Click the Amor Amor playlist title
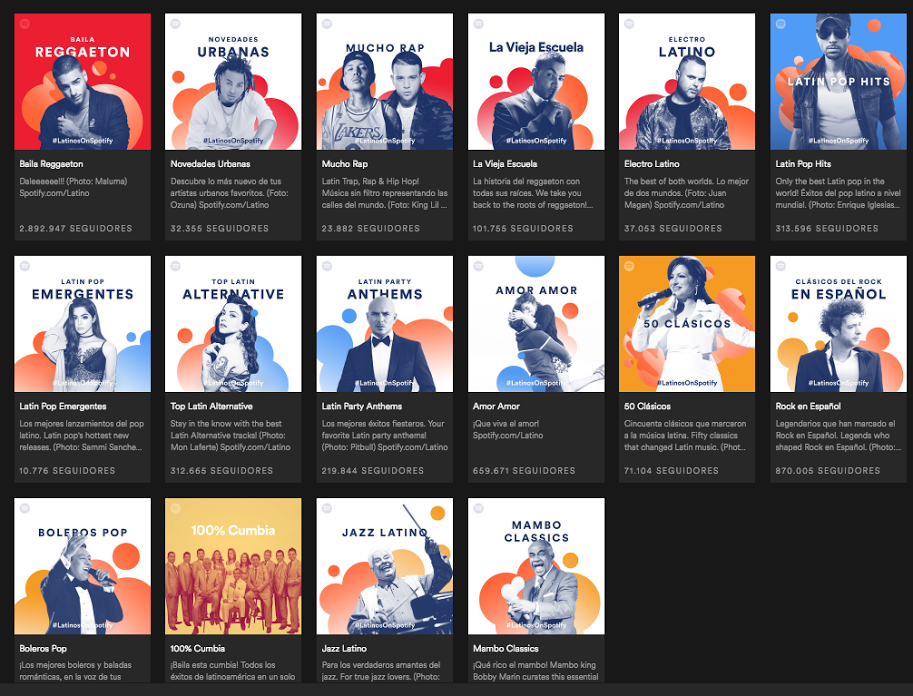The image size is (913, 696). coord(496,407)
